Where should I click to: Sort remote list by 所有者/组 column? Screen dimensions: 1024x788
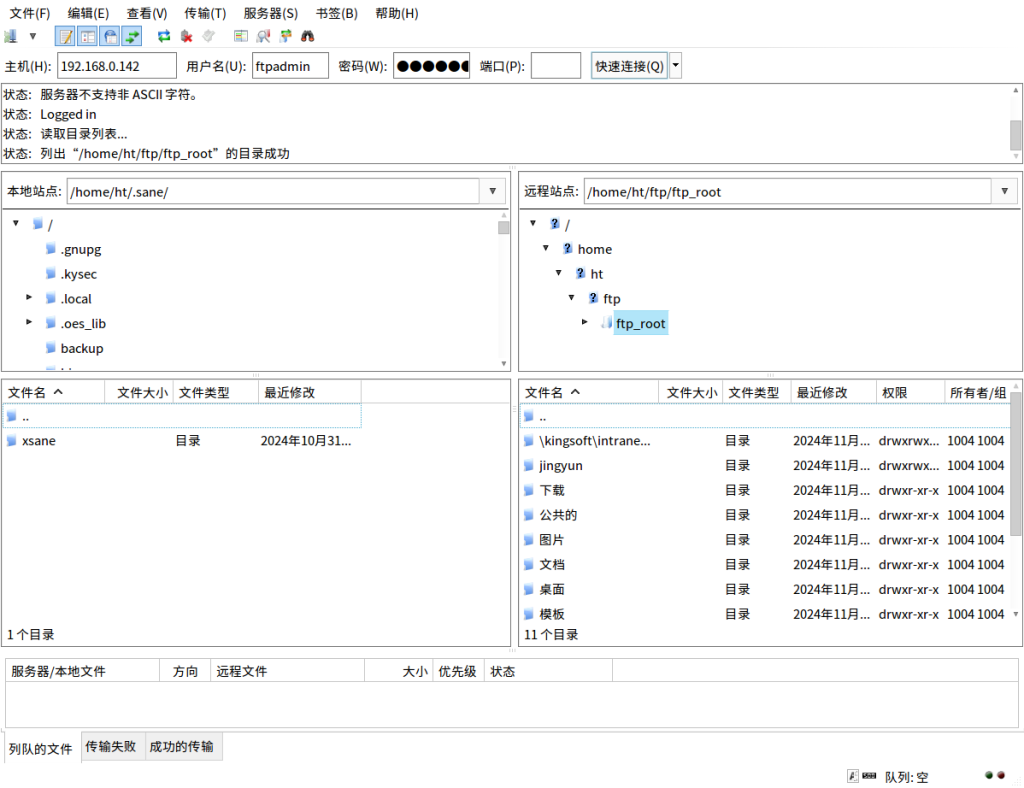pyautogui.click(x=978, y=392)
